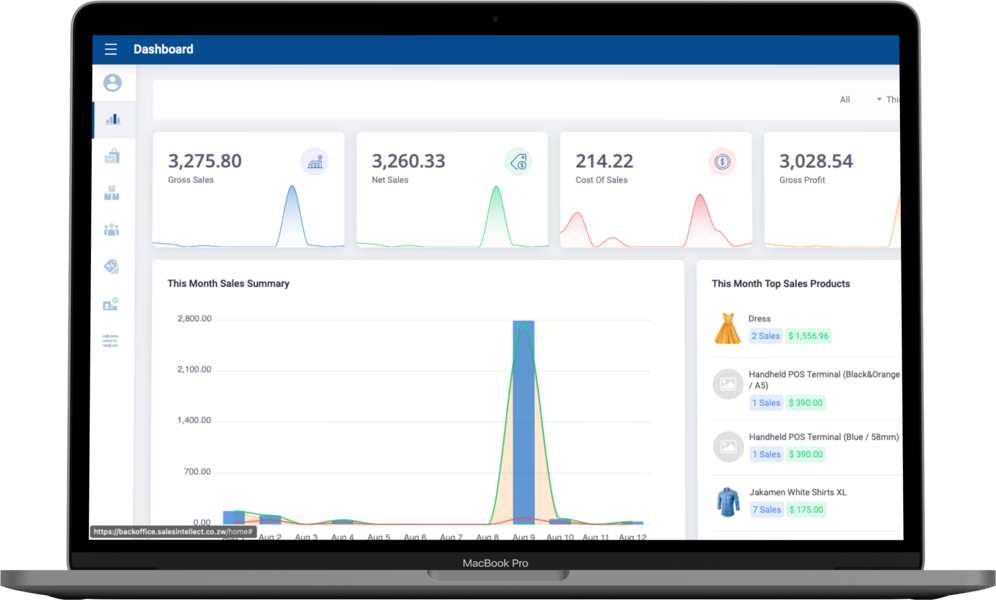Select the dashboard bar chart sidebar icon
Viewport: 996px width, 600px height.
point(112,120)
